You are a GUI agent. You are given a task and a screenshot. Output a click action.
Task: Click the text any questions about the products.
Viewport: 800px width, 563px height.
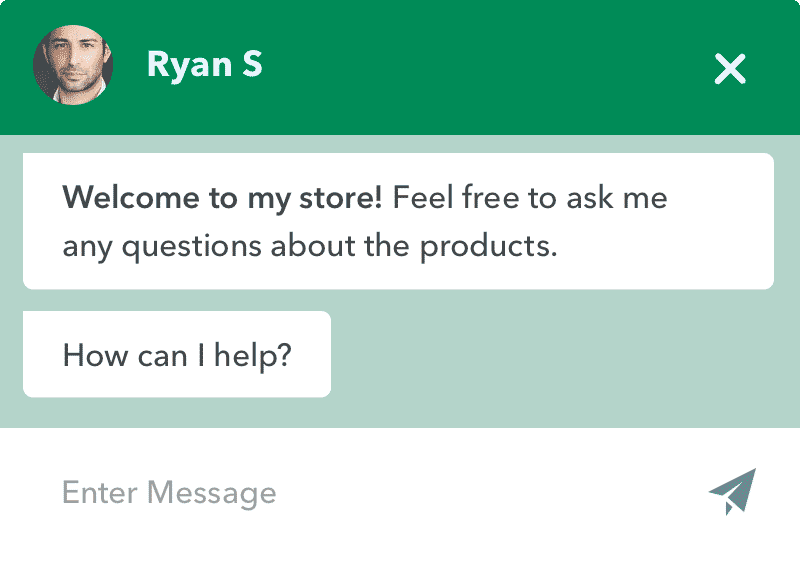coord(310,247)
